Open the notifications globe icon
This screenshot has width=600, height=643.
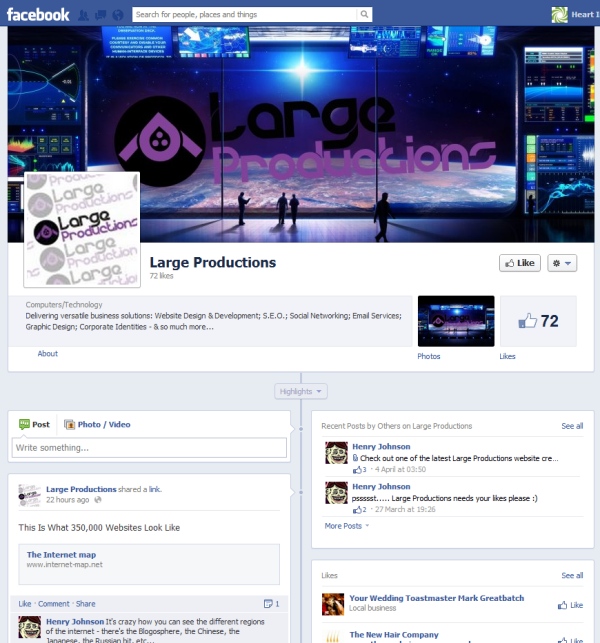point(118,15)
